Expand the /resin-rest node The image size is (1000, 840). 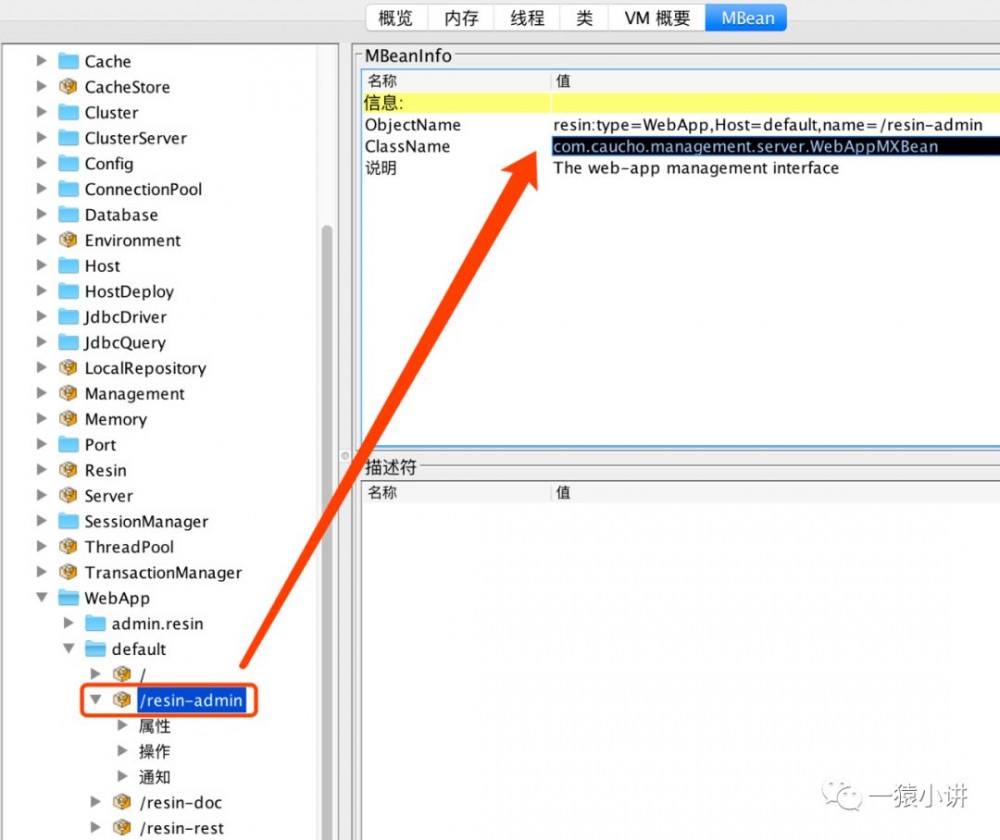pyautogui.click(x=96, y=827)
